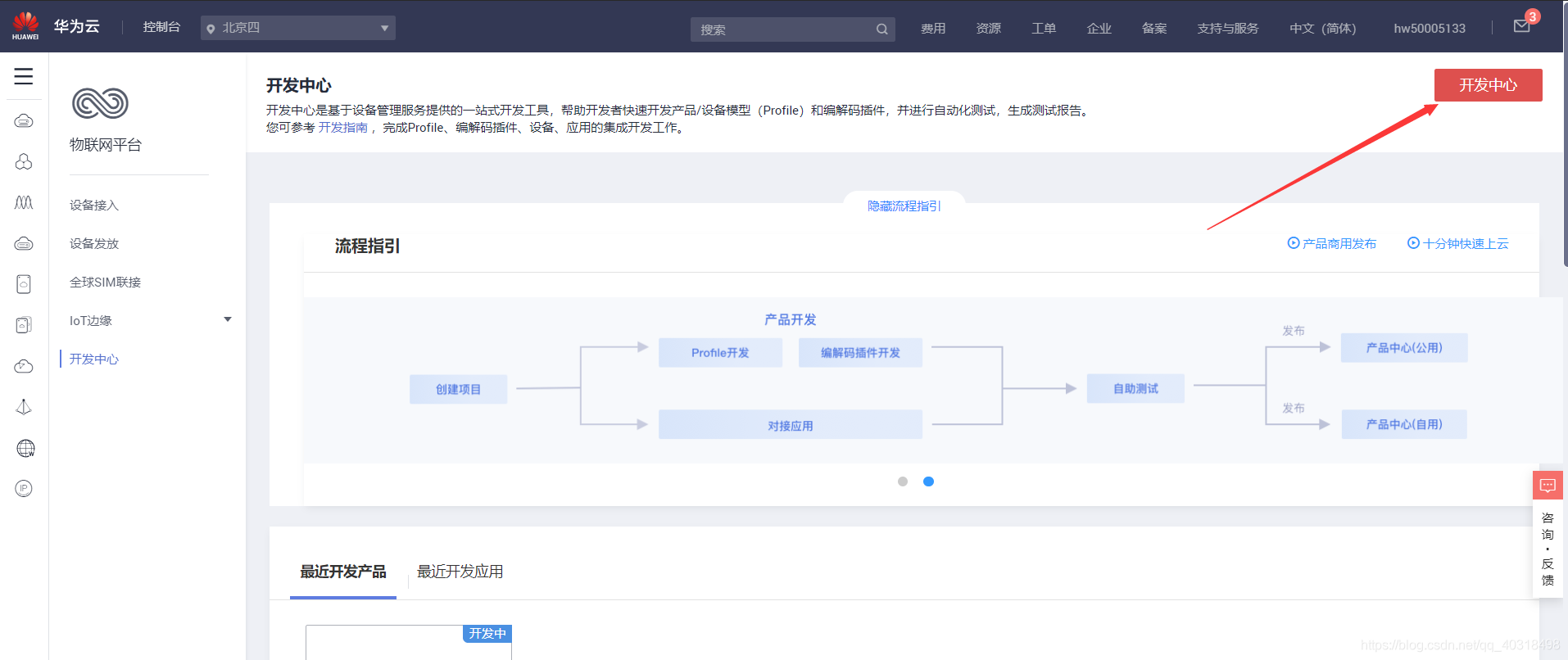Select the first gray carousel dot
The image size is (1568, 660).
[x=903, y=481]
